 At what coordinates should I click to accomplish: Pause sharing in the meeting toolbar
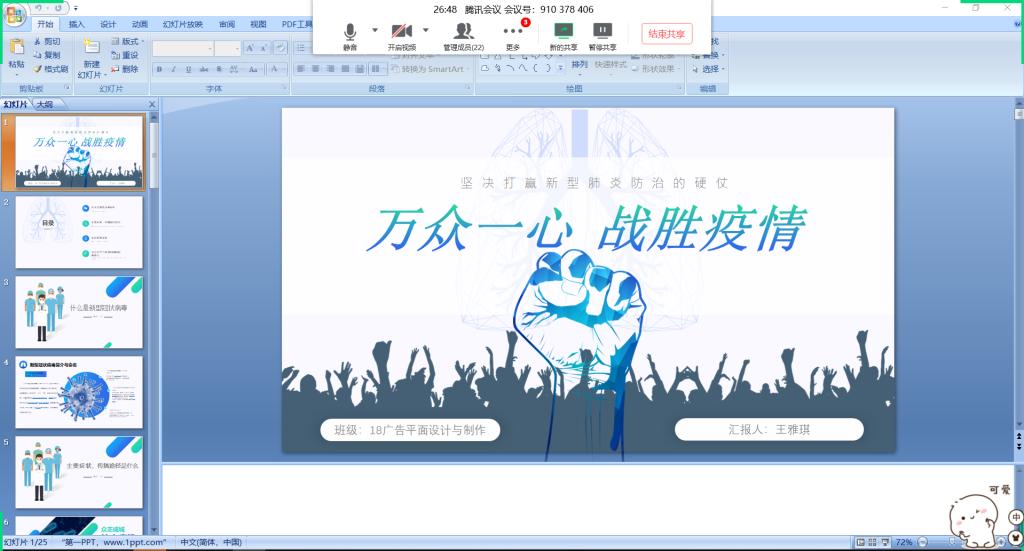pyautogui.click(x=602, y=34)
